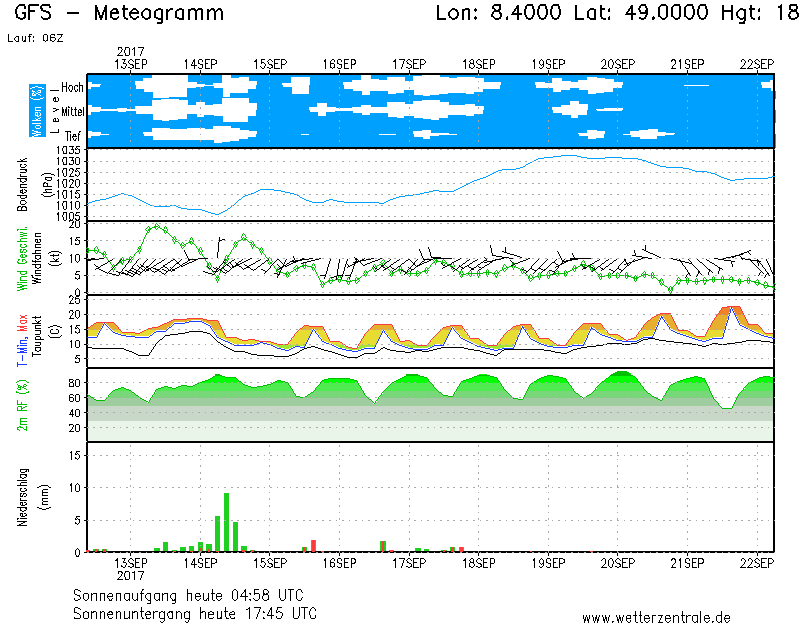Click the "T-Min, Max" temperature label
This screenshot has width=800, height=625.
pos(22,340)
